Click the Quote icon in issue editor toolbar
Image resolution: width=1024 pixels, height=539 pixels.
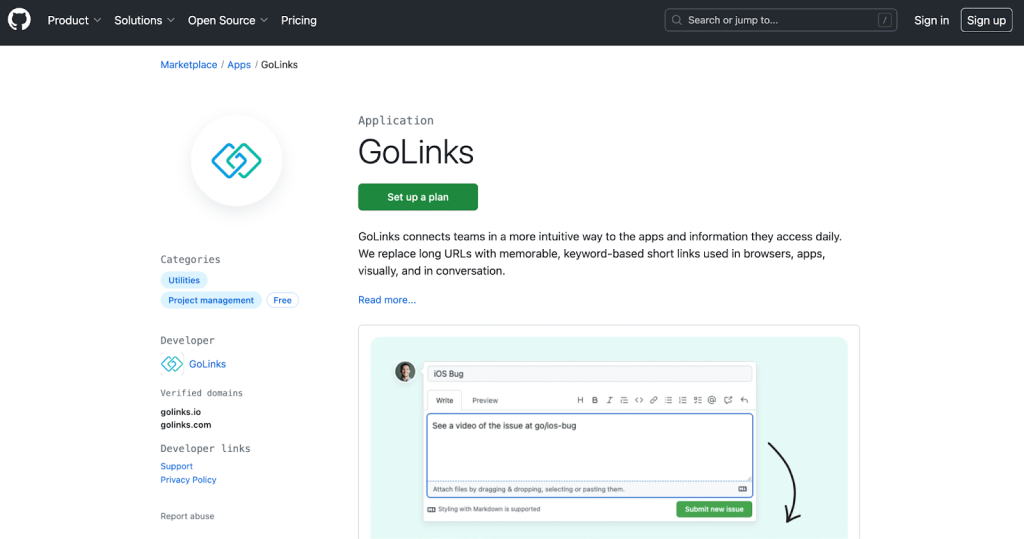[x=624, y=400]
